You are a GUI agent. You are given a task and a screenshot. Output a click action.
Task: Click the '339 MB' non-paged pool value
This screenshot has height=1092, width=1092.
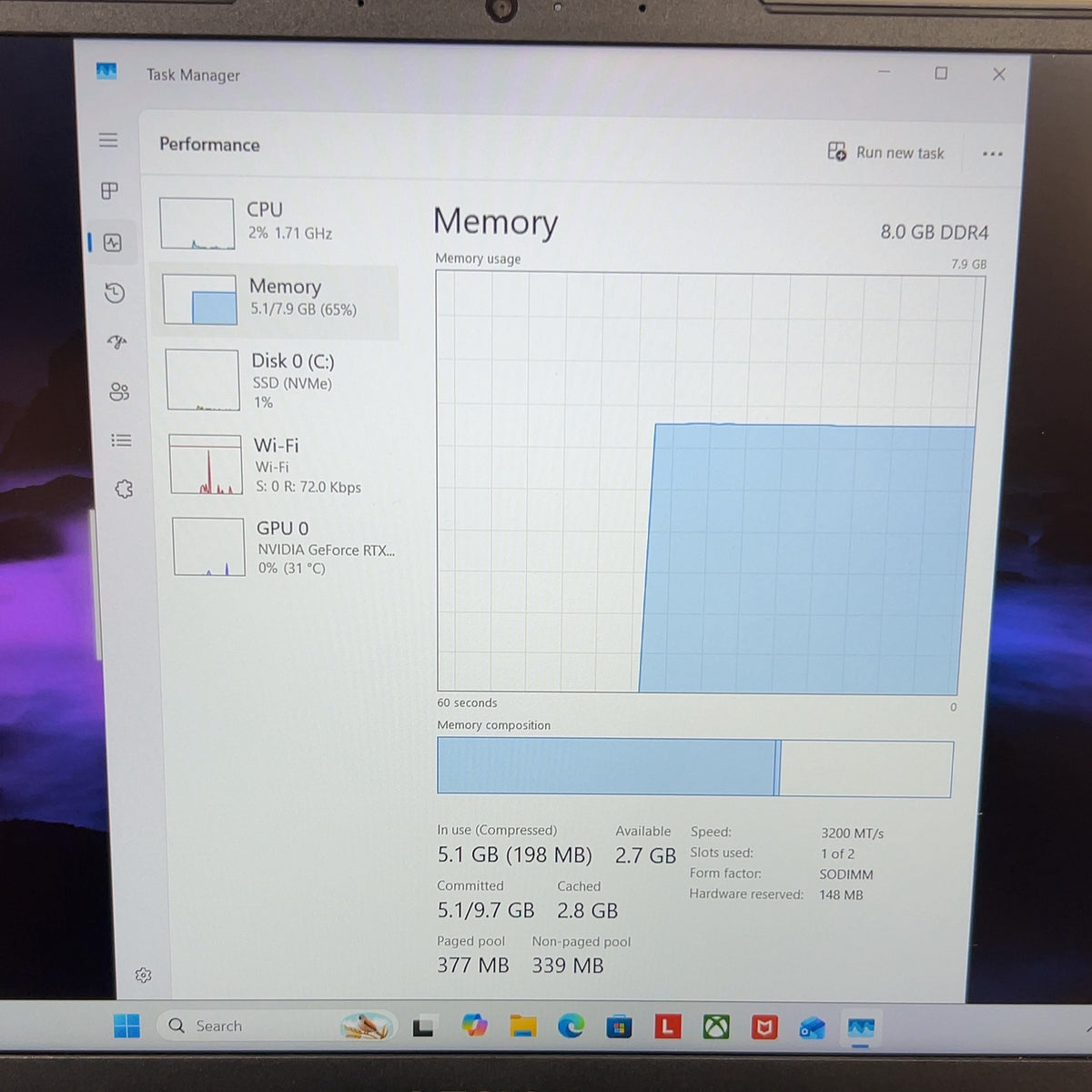point(568,966)
